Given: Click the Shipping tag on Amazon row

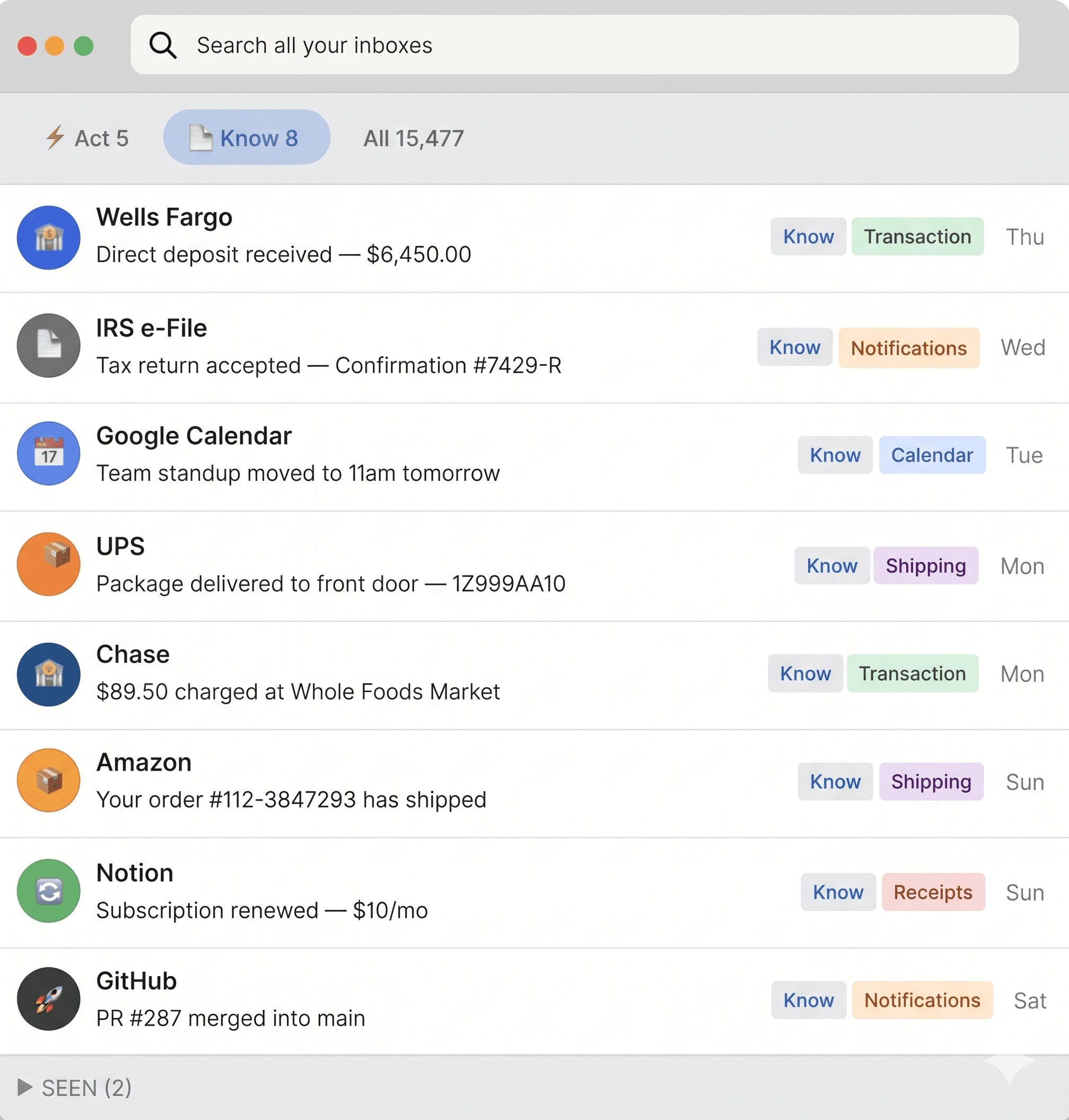Looking at the screenshot, I should [x=931, y=782].
